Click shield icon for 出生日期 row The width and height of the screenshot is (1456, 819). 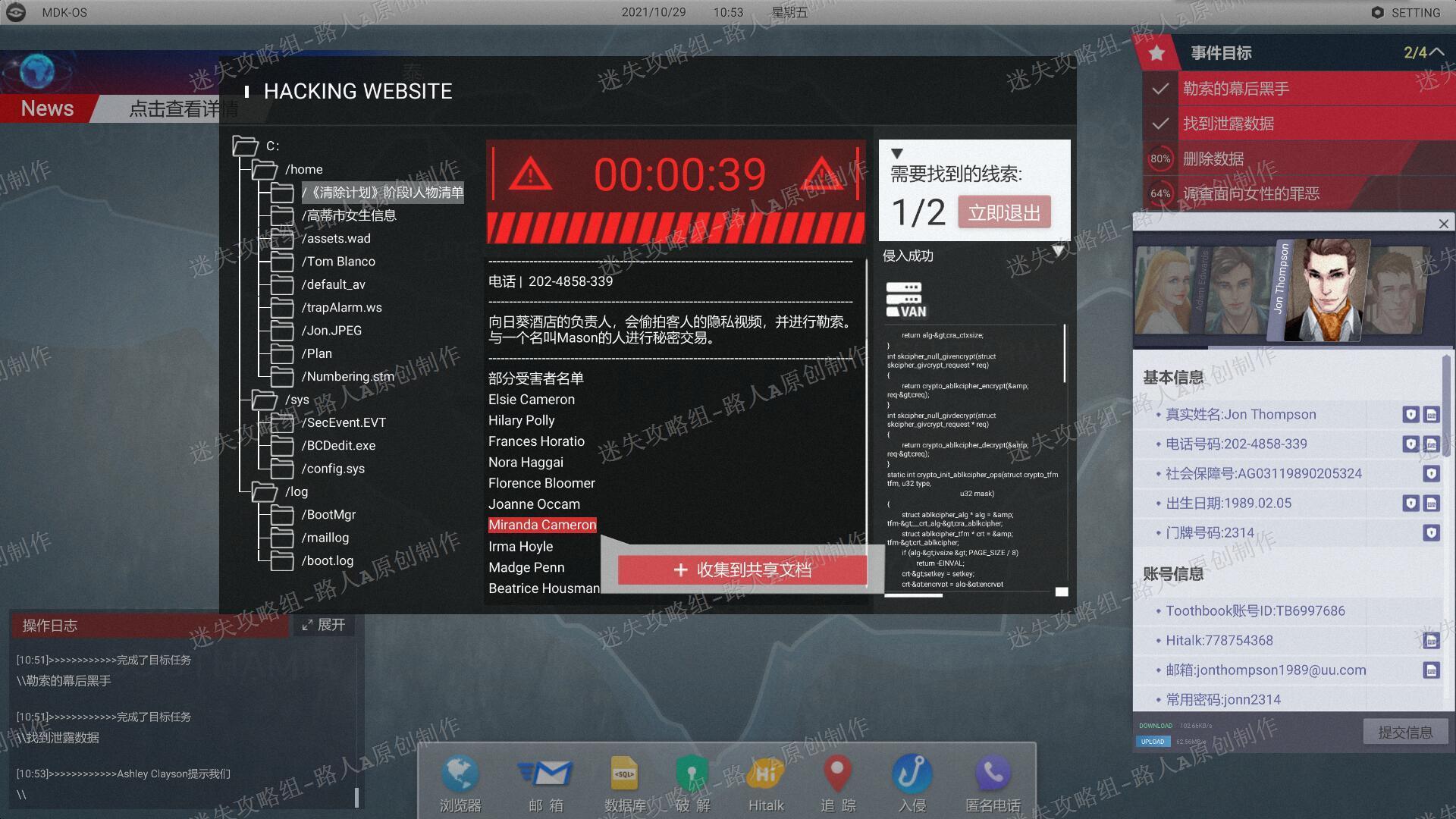1410,504
